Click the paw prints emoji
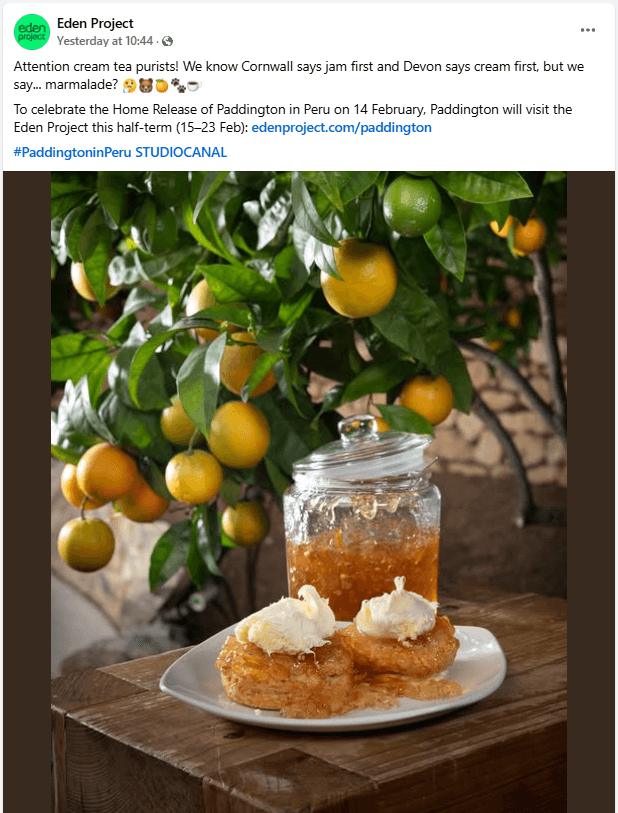 [178, 85]
